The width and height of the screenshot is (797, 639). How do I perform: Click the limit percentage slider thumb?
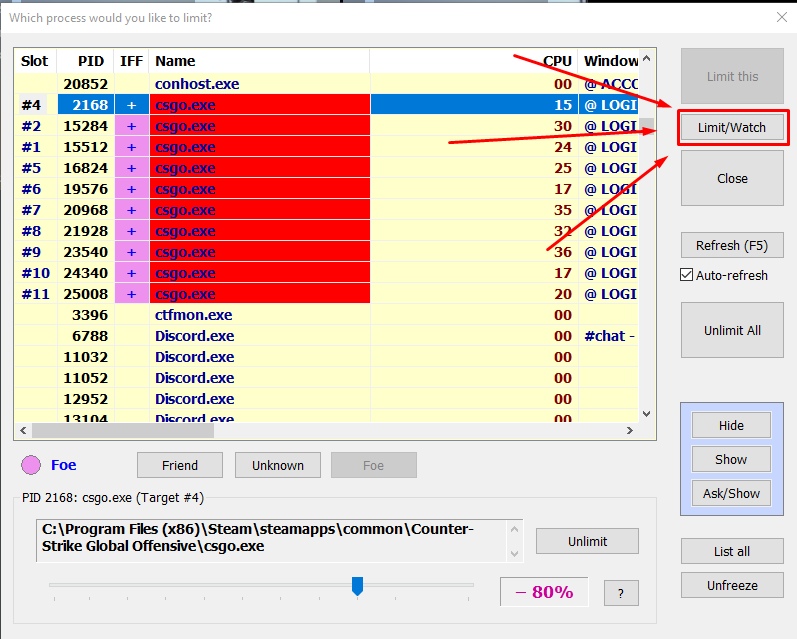pos(357,586)
